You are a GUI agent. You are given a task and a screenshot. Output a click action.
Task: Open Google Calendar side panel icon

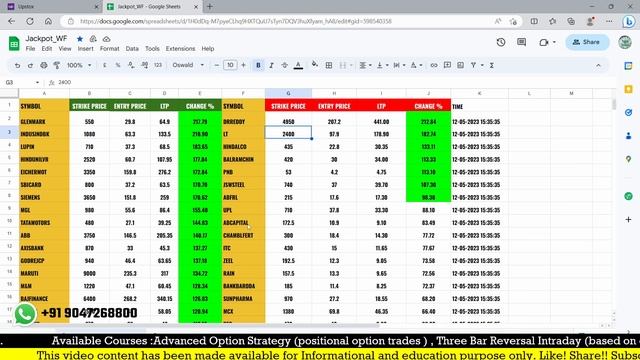point(628,66)
